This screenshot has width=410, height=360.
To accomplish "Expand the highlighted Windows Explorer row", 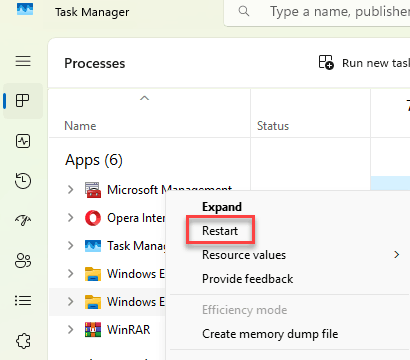I will click(x=70, y=302).
